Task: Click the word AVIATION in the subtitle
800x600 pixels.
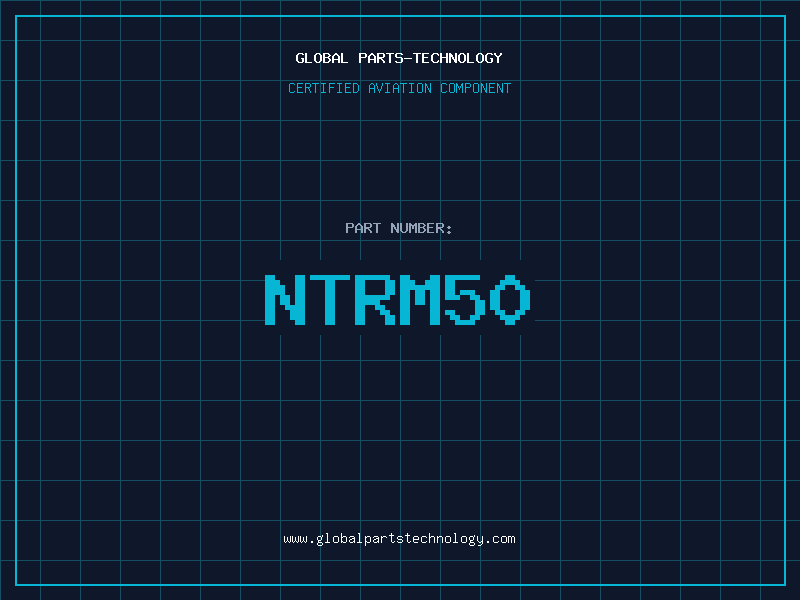Action: coord(401,88)
